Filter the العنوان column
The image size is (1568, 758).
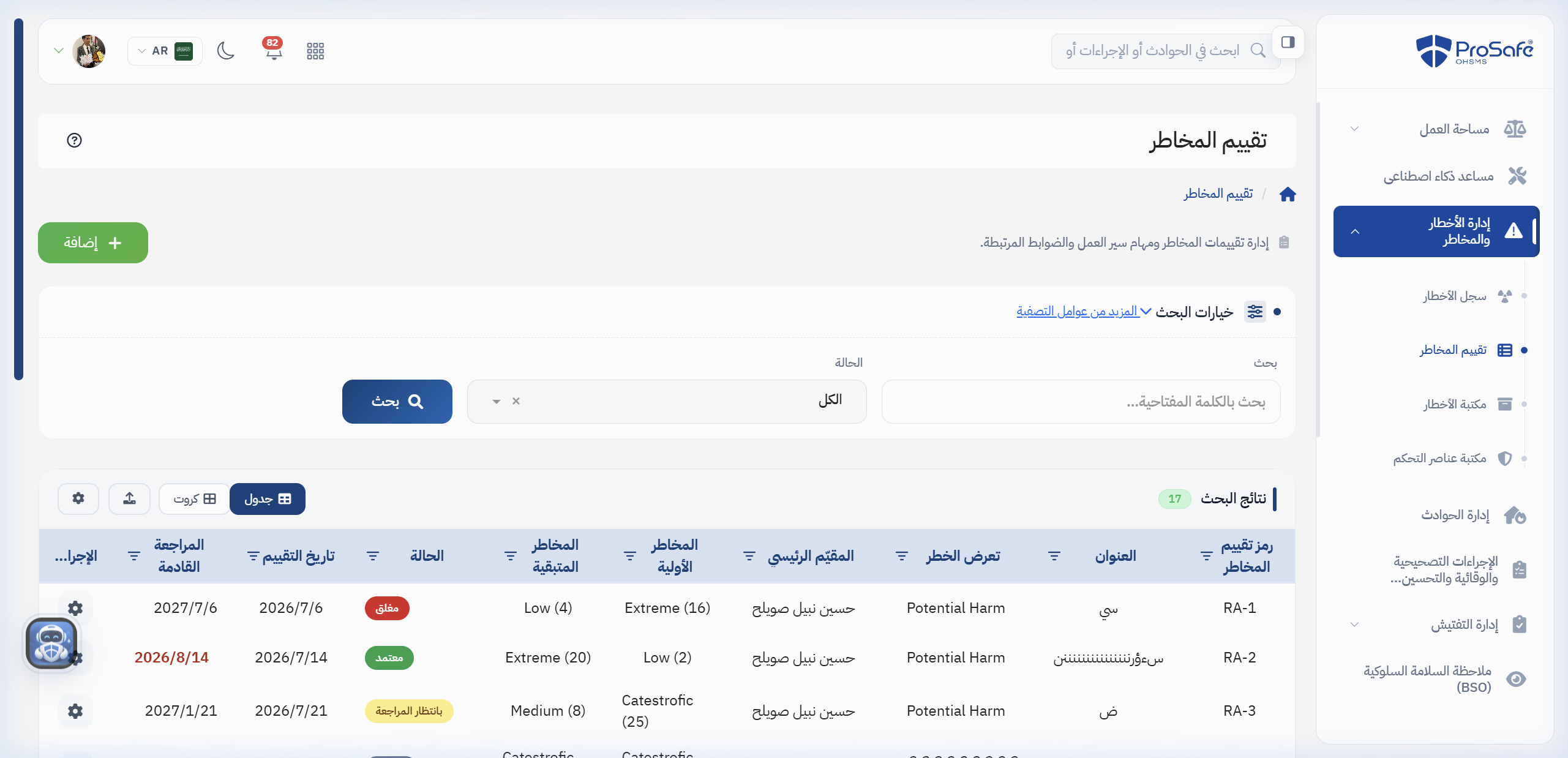[1054, 556]
